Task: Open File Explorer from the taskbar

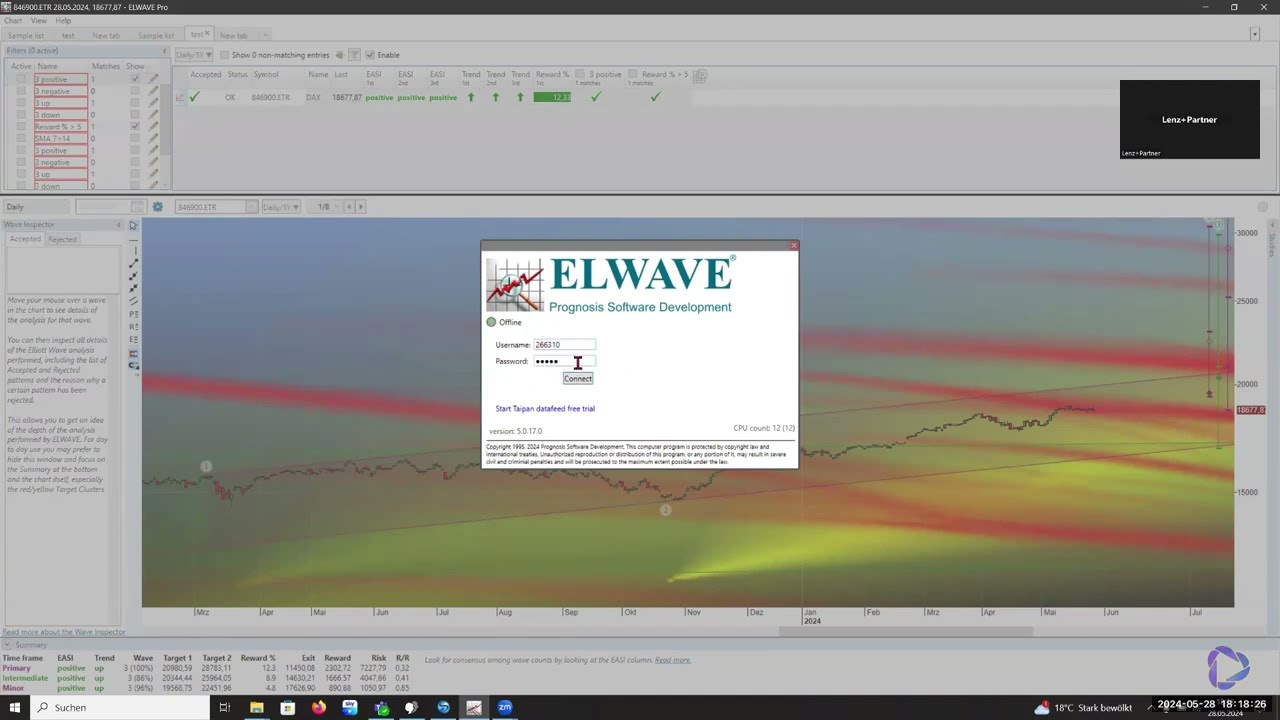Action: click(x=257, y=708)
